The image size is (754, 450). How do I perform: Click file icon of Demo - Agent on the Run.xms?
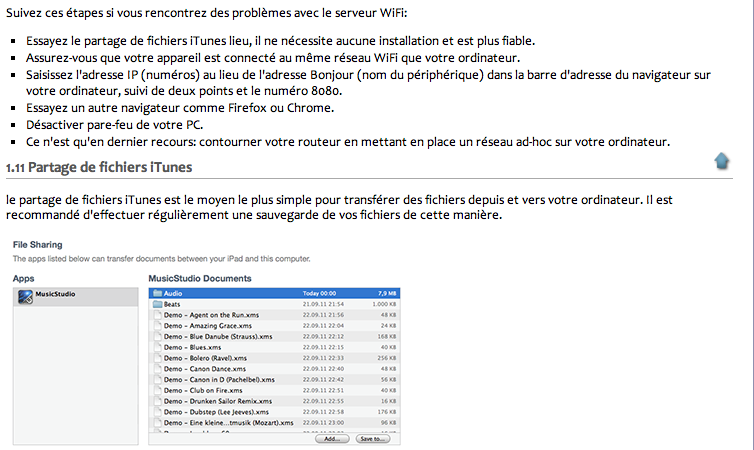(x=157, y=315)
